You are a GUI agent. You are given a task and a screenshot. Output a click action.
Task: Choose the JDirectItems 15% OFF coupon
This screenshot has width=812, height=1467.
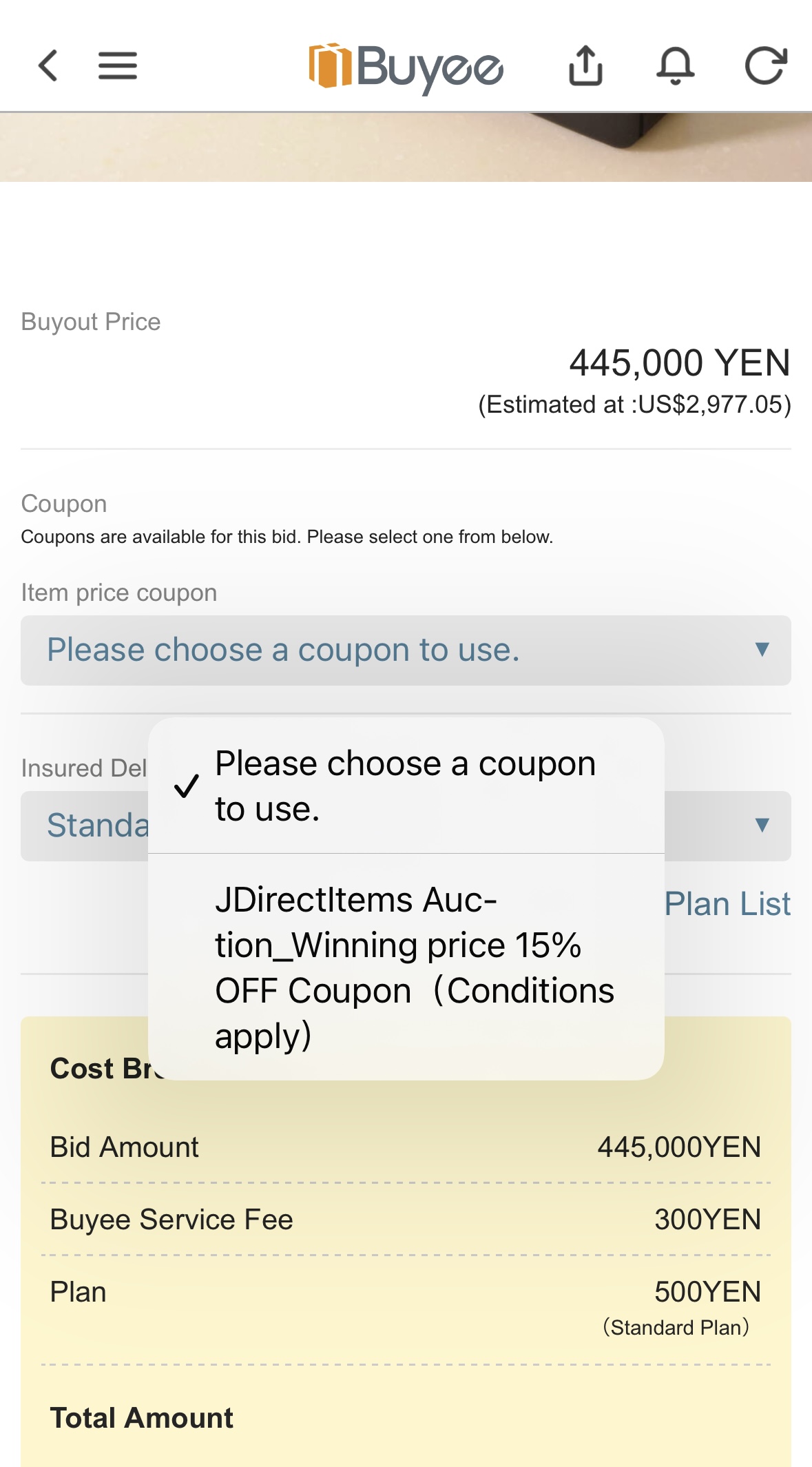tap(413, 967)
